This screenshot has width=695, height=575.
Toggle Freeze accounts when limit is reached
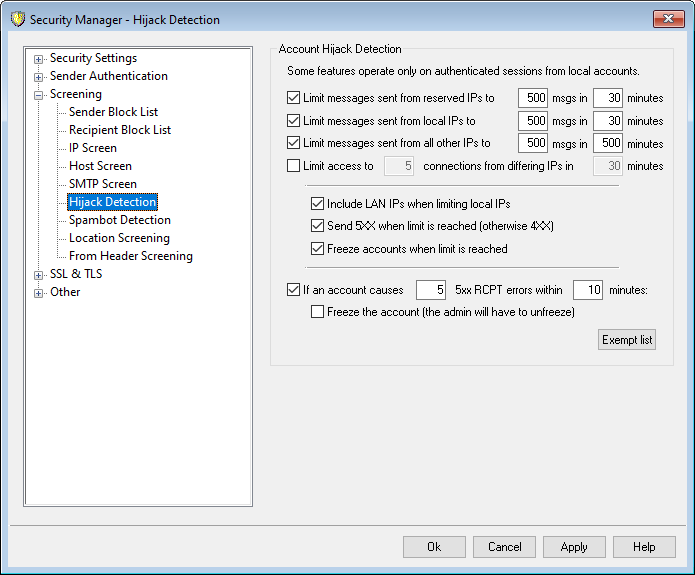pos(318,249)
